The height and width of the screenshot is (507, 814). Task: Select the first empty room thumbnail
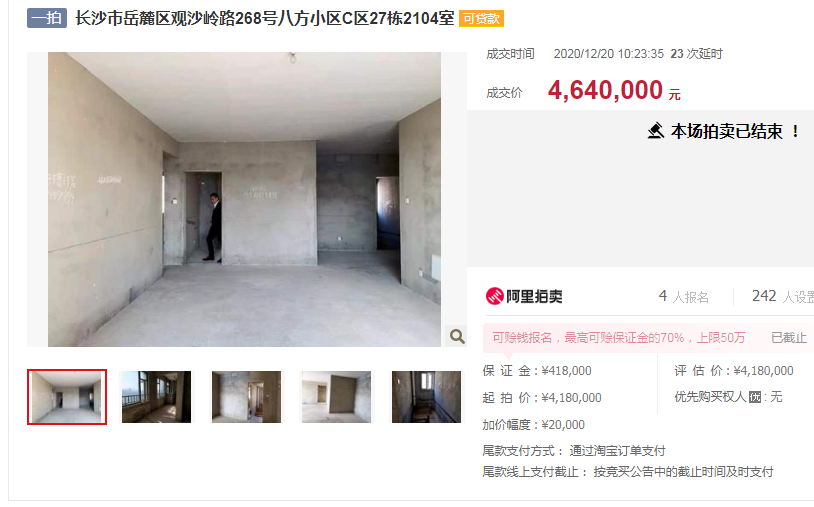point(67,397)
